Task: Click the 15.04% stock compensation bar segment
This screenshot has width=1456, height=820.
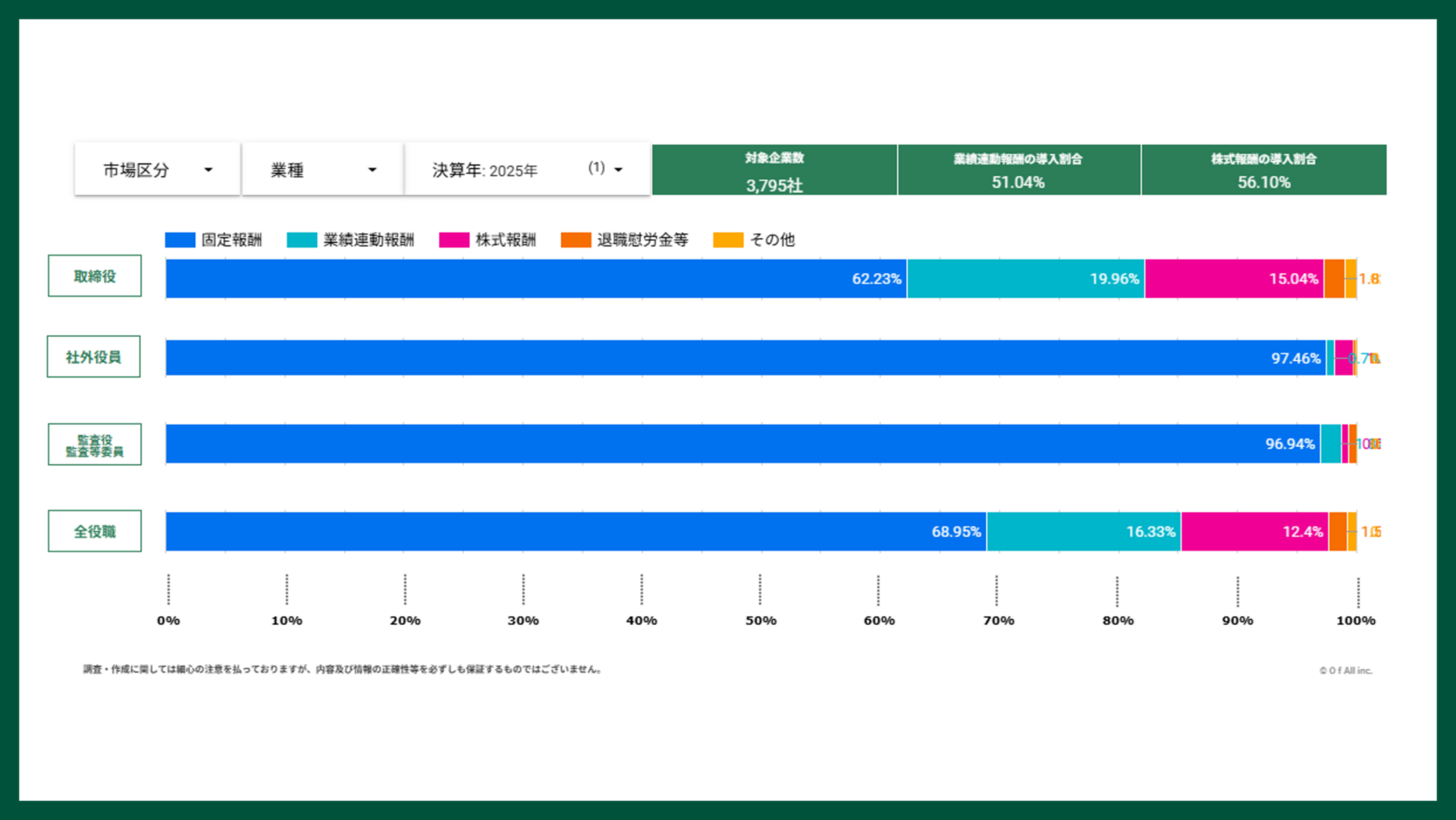Action: pyautogui.click(x=1234, y=279)
